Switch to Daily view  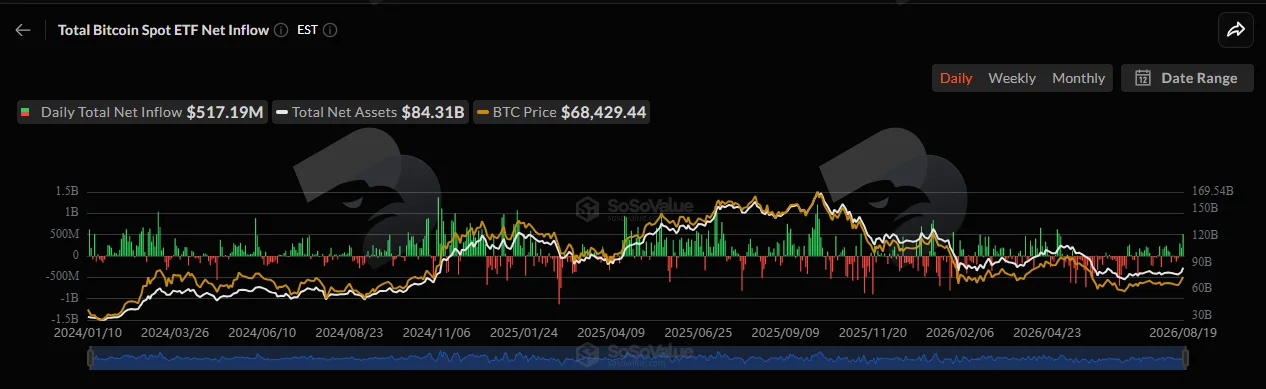pos(956,78)
